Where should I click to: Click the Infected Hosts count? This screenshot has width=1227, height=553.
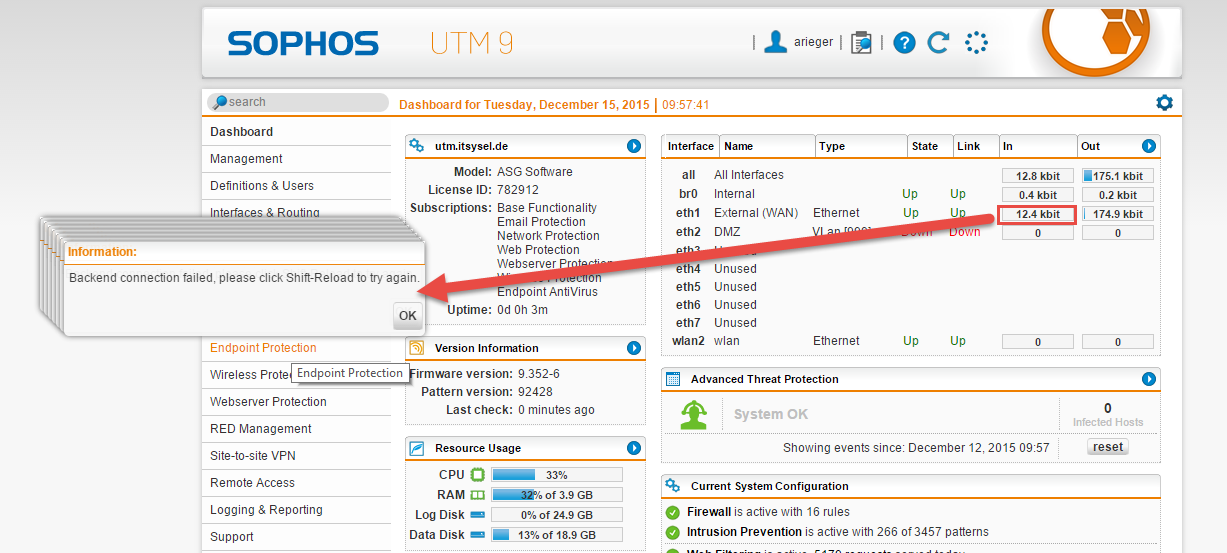pyautogui.click(x=1107, y=408)
